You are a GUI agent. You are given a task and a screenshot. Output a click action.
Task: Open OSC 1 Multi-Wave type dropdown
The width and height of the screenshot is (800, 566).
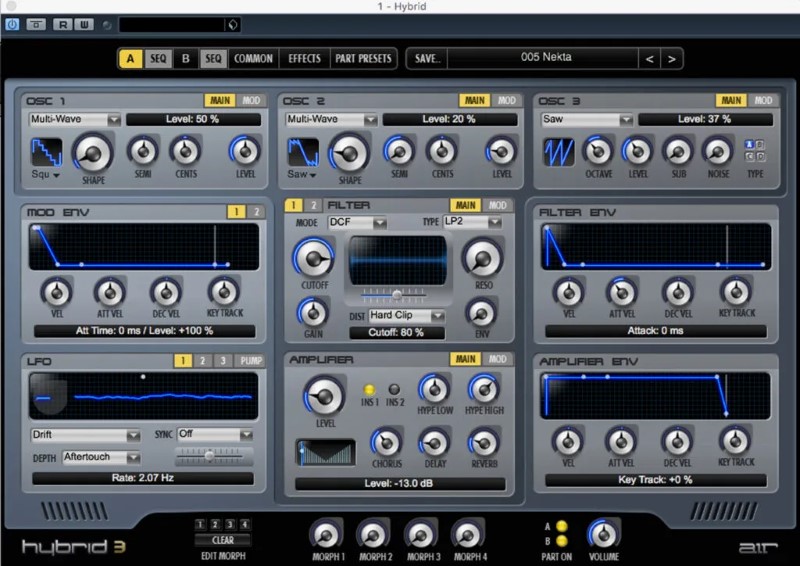(x=74, y=119)
